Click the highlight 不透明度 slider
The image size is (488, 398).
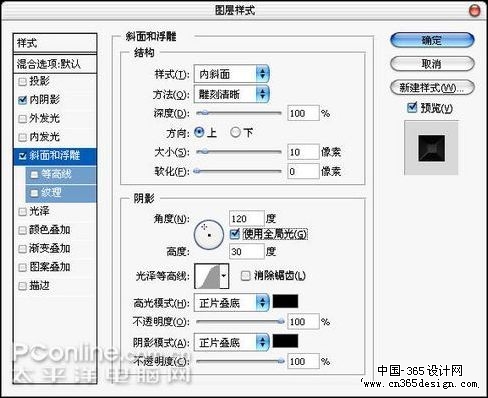[x=239, y=322]
